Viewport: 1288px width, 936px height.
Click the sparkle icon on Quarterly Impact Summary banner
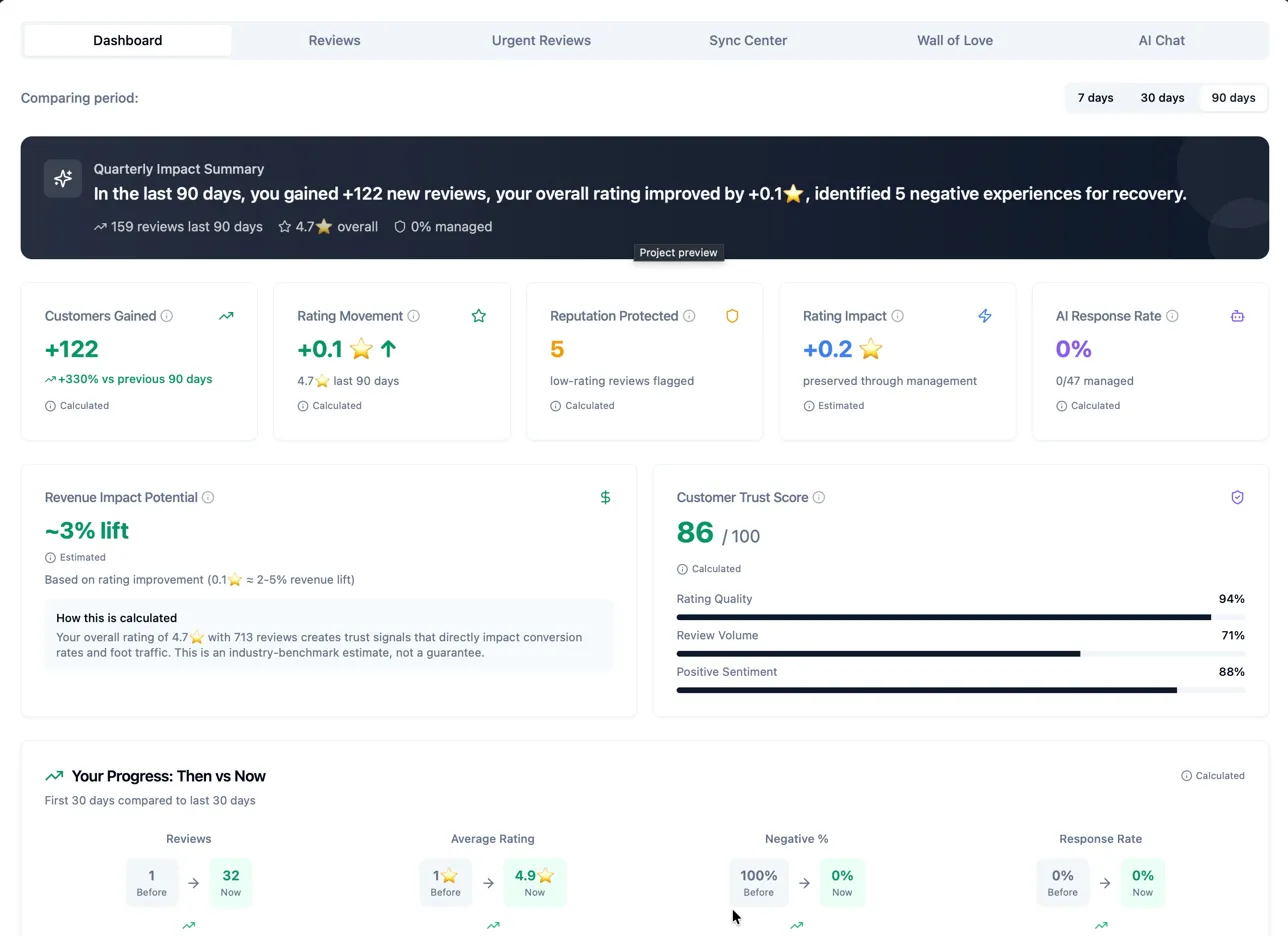click(x=62, y=179)
